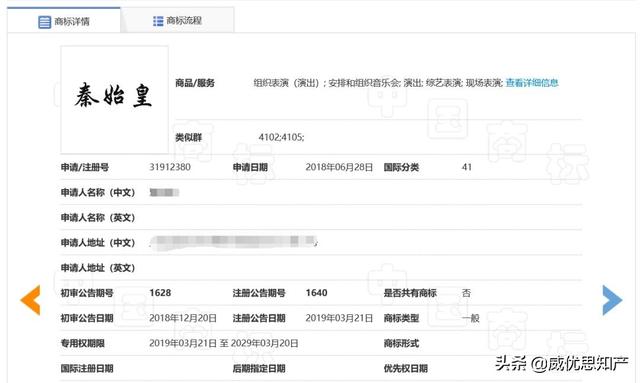Select the 类似群 label
640x383 pixels.
(189, 137)
